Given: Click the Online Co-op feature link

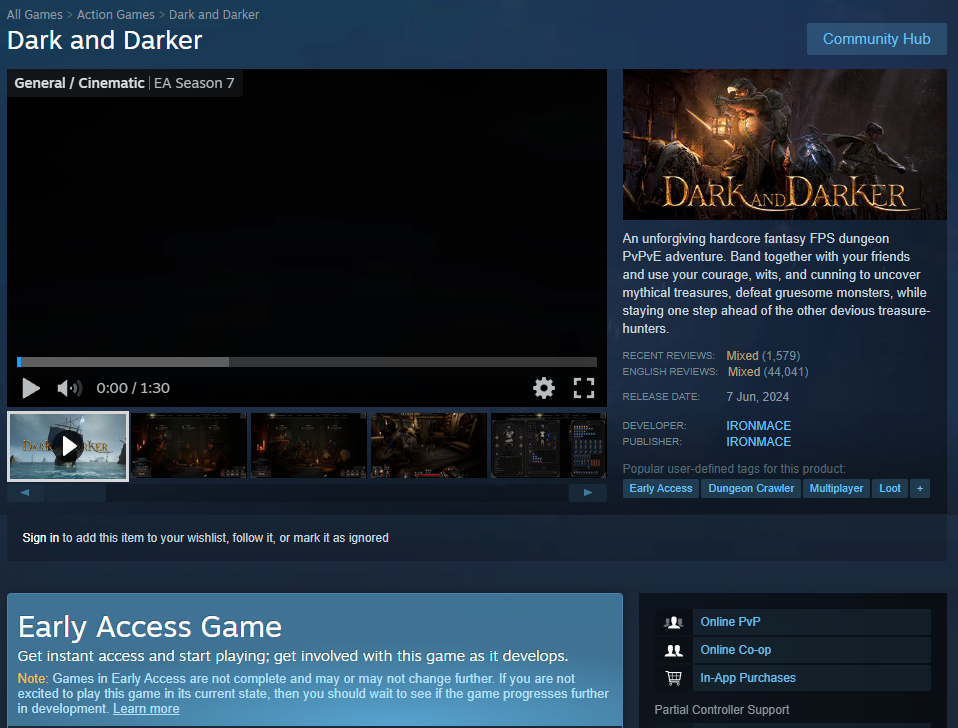Looking at the screenshot, I should 811,650.
